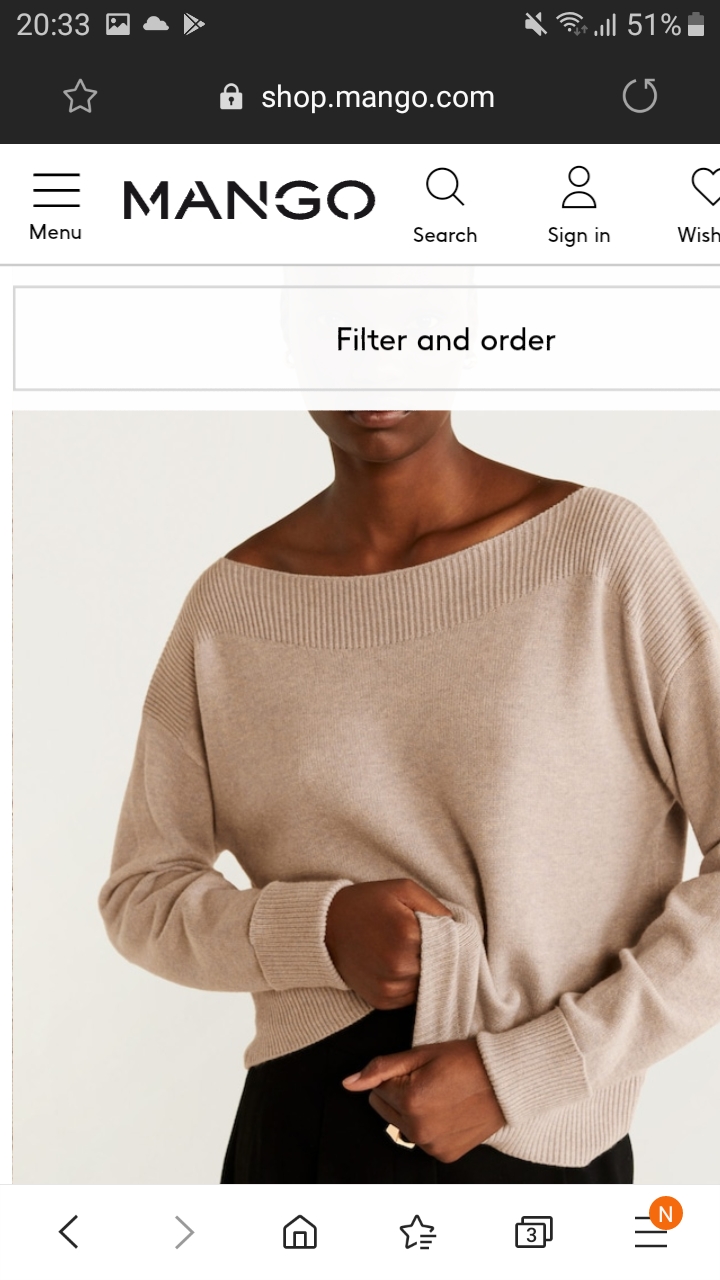
Task: Reload the page with refresh icon
Action: (x=640, y=96)
